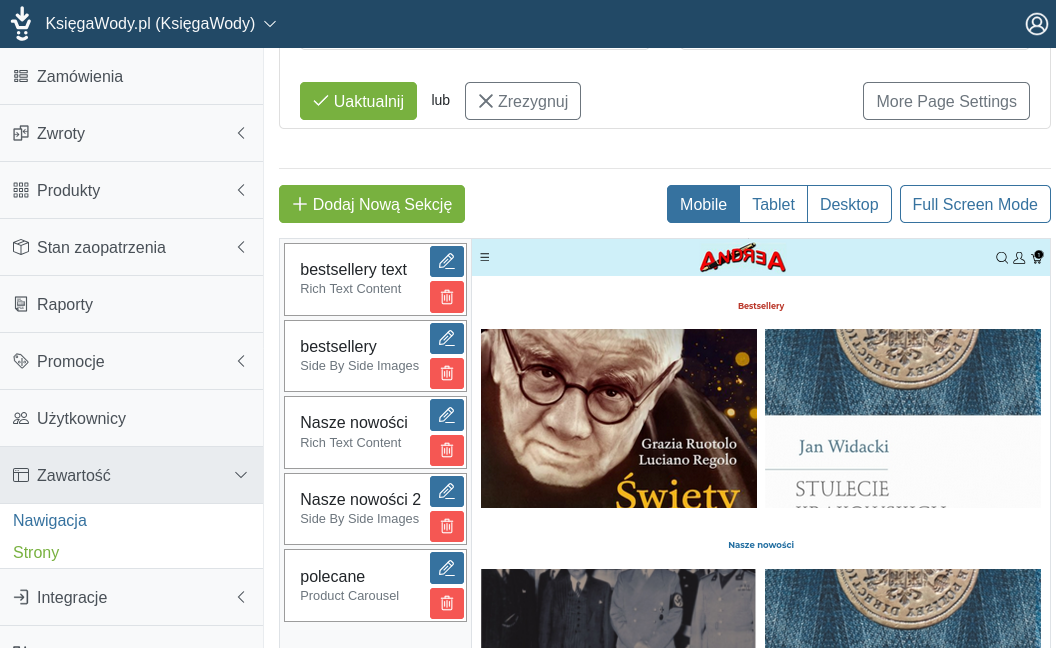Expand the Promocje menu chevron
Image resolution: width=1056 pixels, height=648 pixels.
click(x=241, y=361)
